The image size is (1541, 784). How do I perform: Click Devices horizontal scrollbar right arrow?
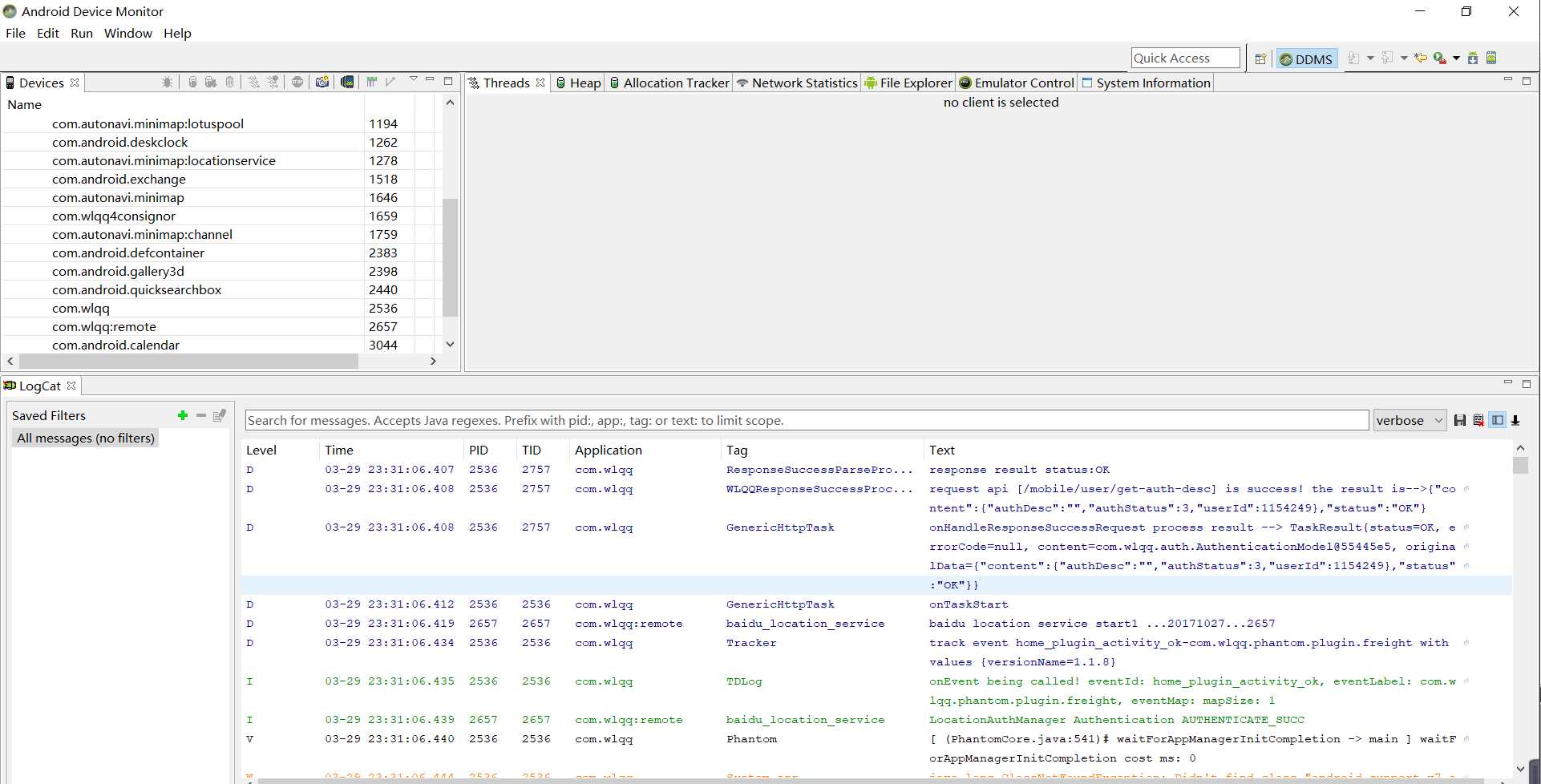pyautogui.click(x=433, y=361)
